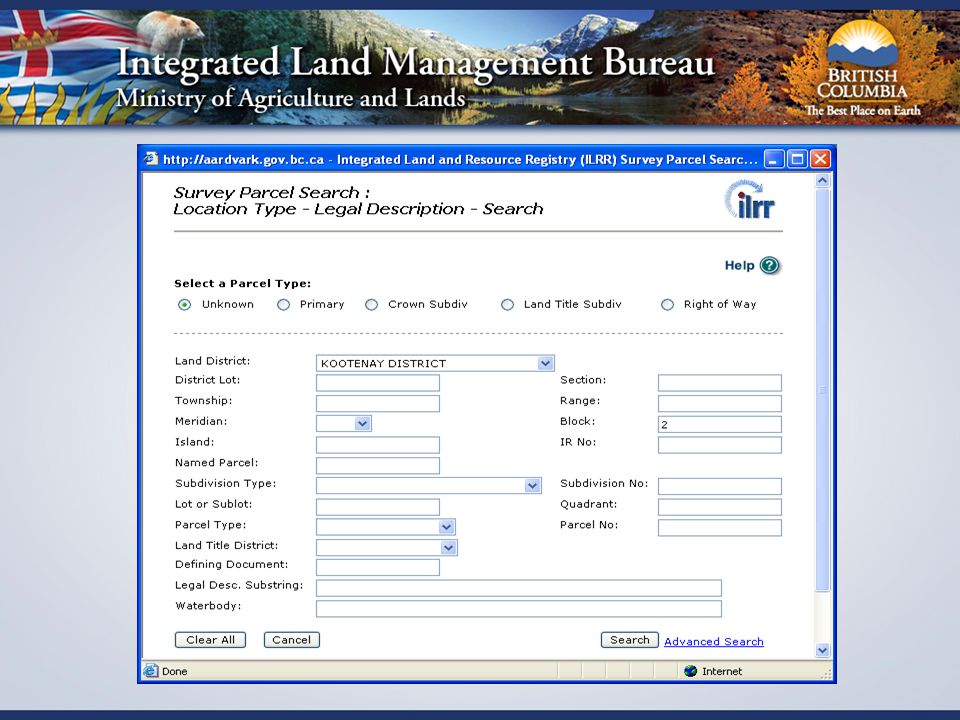Image resolution: width=960 pixels, height=720 pixels.
Task: Click the "Select a Parcel Type:" heading
Action: click(242, 283)
